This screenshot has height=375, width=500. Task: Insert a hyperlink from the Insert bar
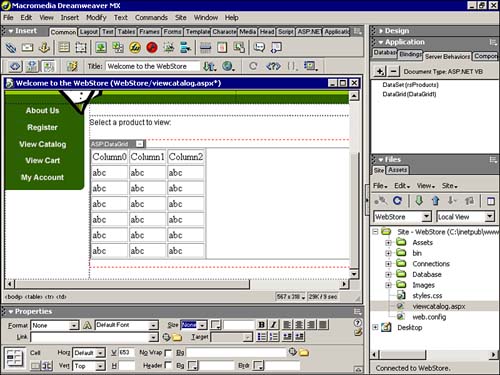[11, 48]
